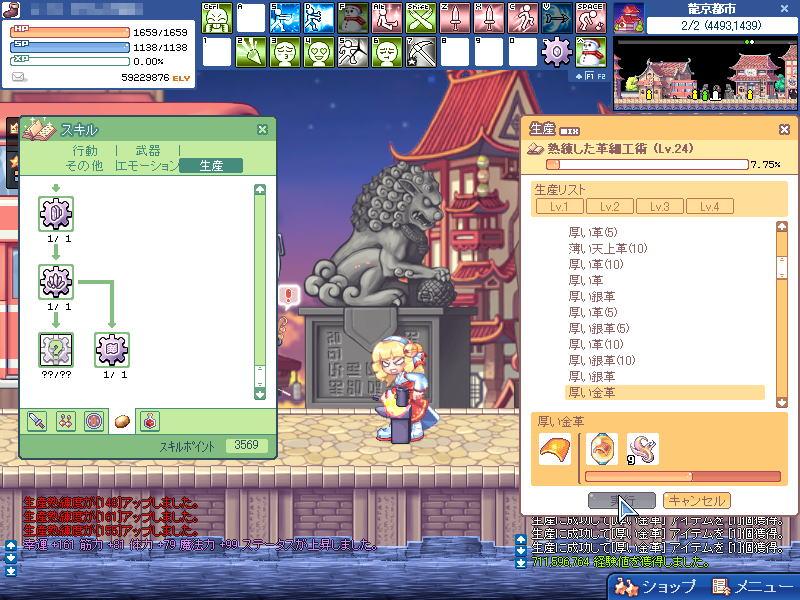Viewport: 800px width, 600px height.
Task: Click the production progress bar under ingredients
Action: pyautogui.click(x=683, y=477)
